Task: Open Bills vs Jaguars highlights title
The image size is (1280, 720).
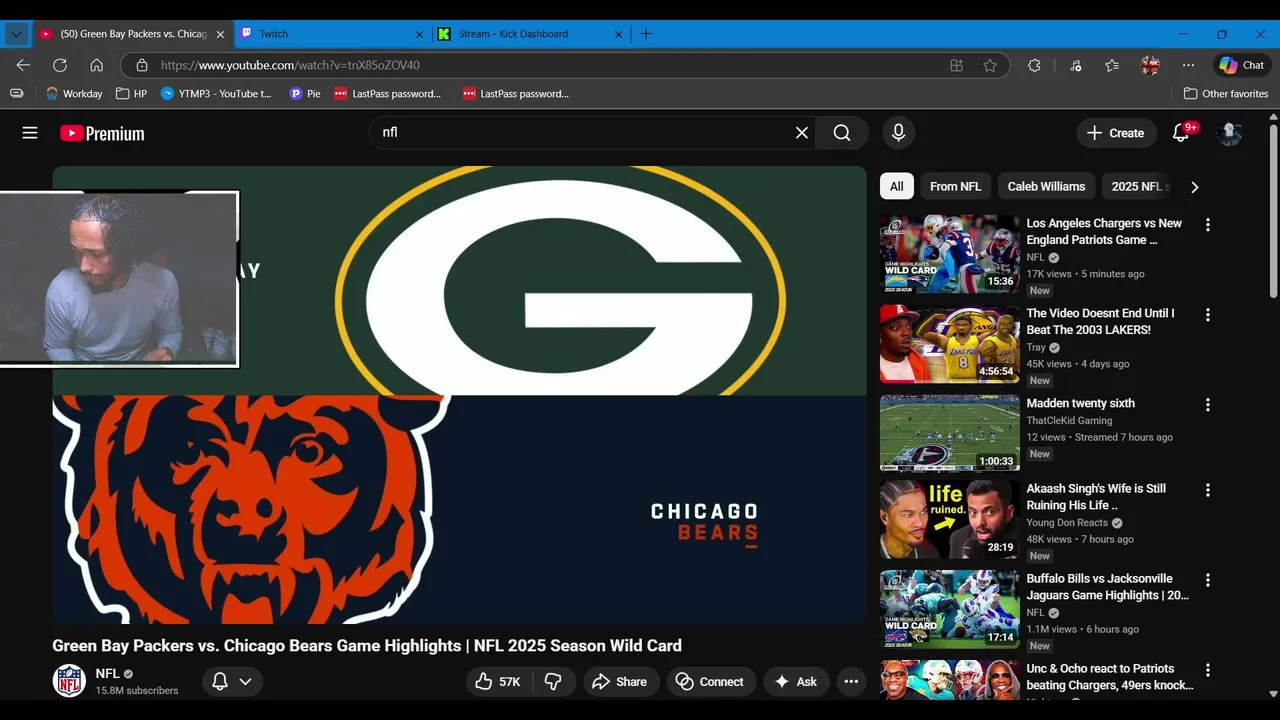Action: click(x=1107, y=587)
